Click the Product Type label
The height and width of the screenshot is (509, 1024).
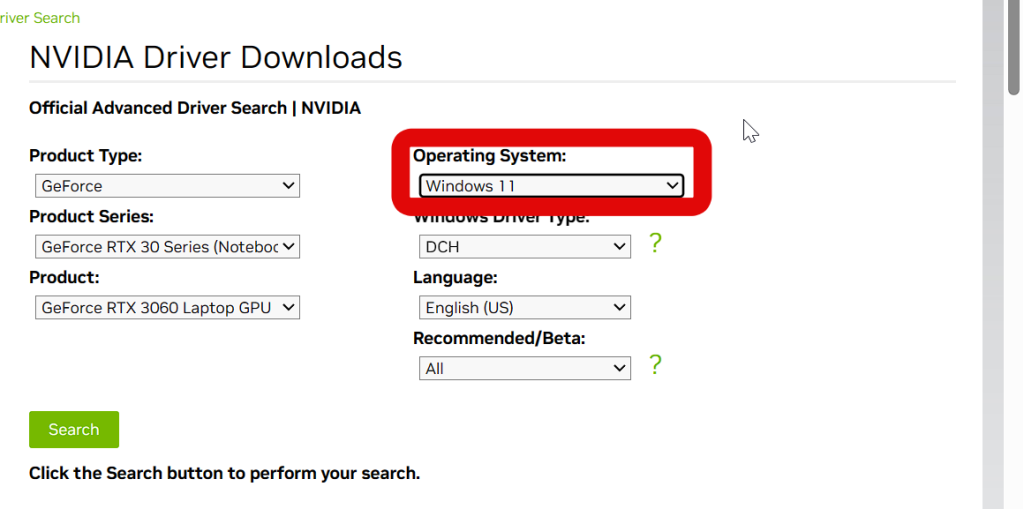86,156
